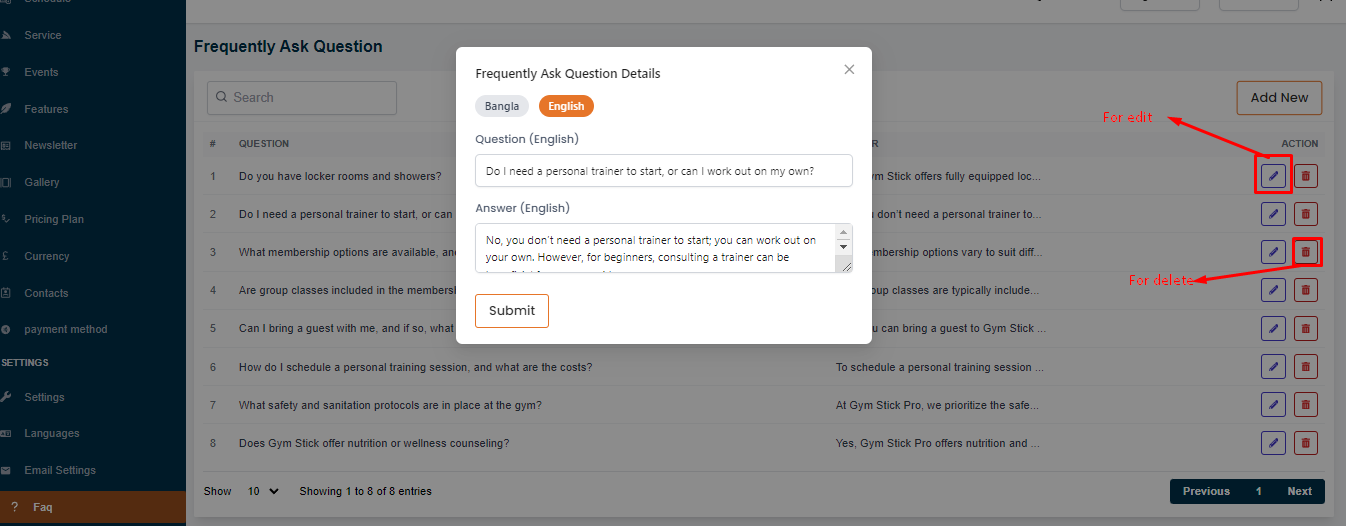Image resolution: width=1346 pixels, height=526 pixels.
Task: Click the Search box above the table
Action: click(302, 98)
